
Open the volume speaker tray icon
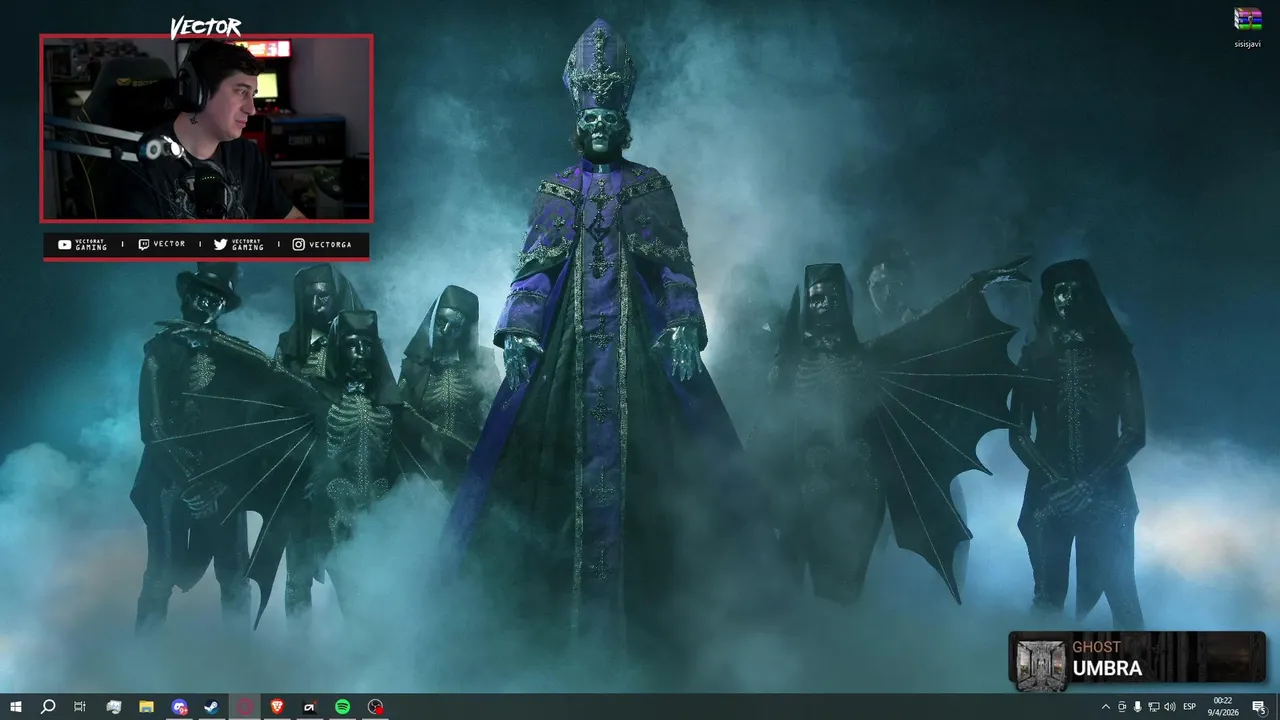(x=1169, y=707)
